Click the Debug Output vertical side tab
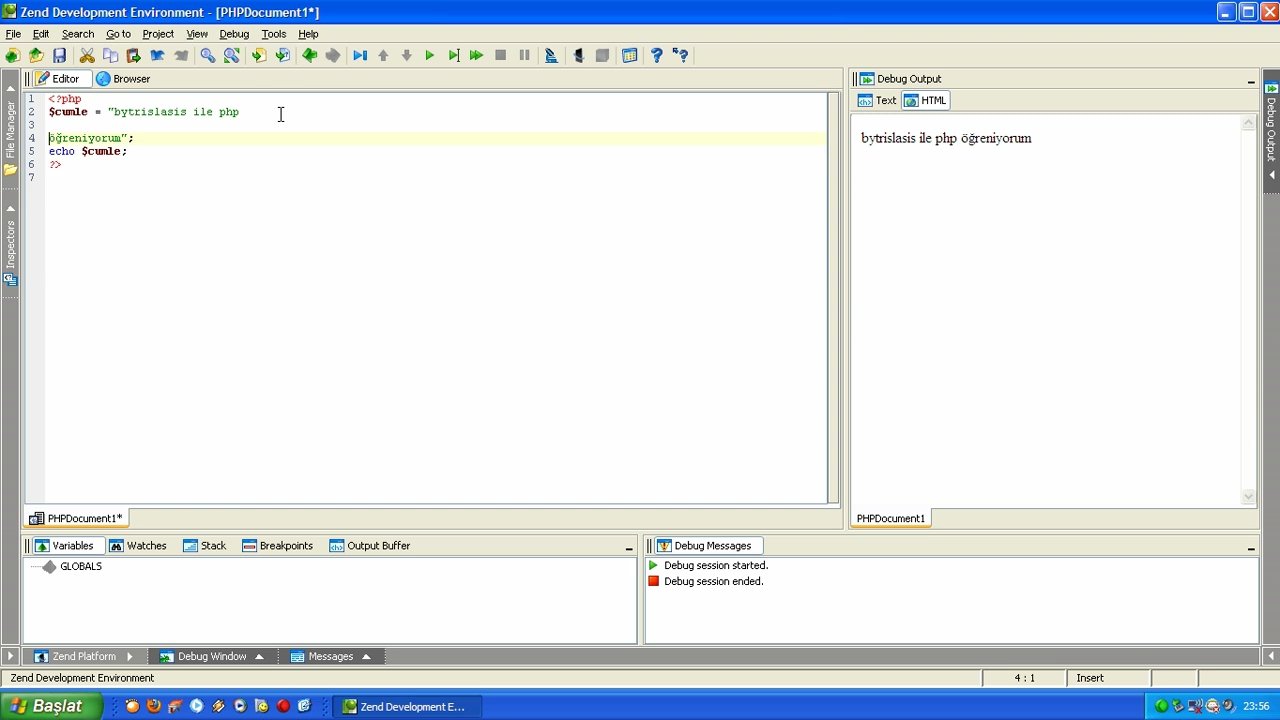Image resolution: width=1280 pixels, height=720 pixels. tap(1271, 128)
